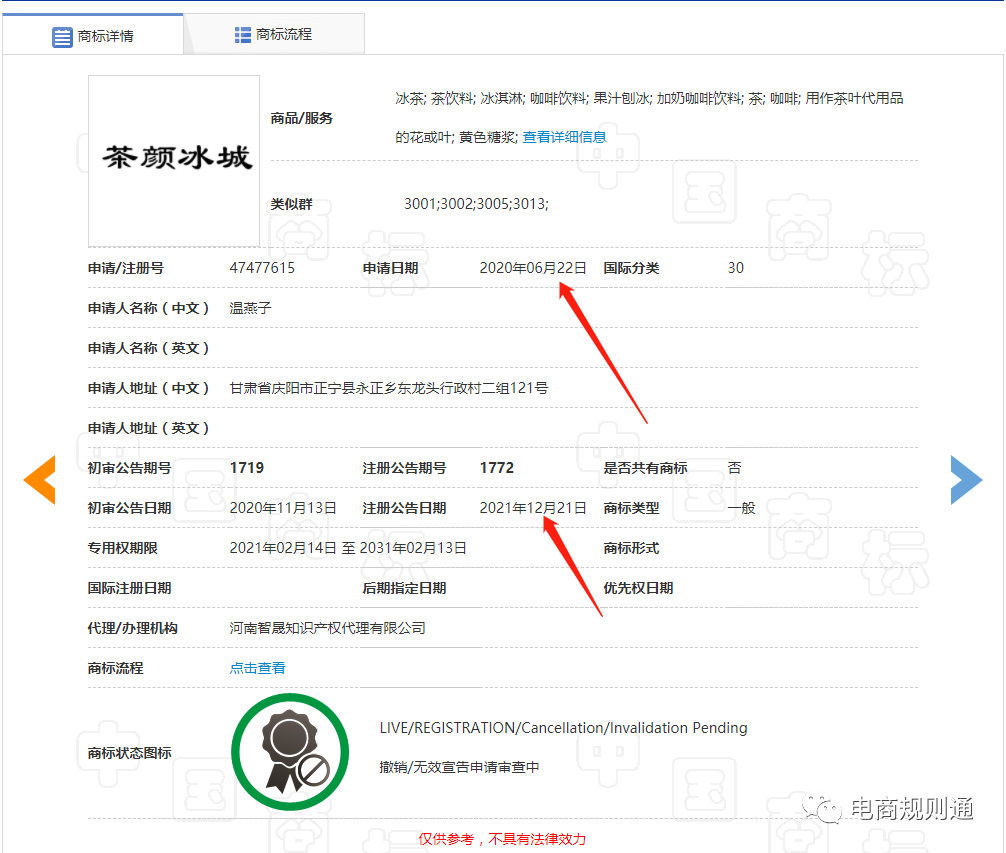Viewport: 1006px width, 853px height.
Task: Select registration number 47477615
Action: (x=262, y=267)
